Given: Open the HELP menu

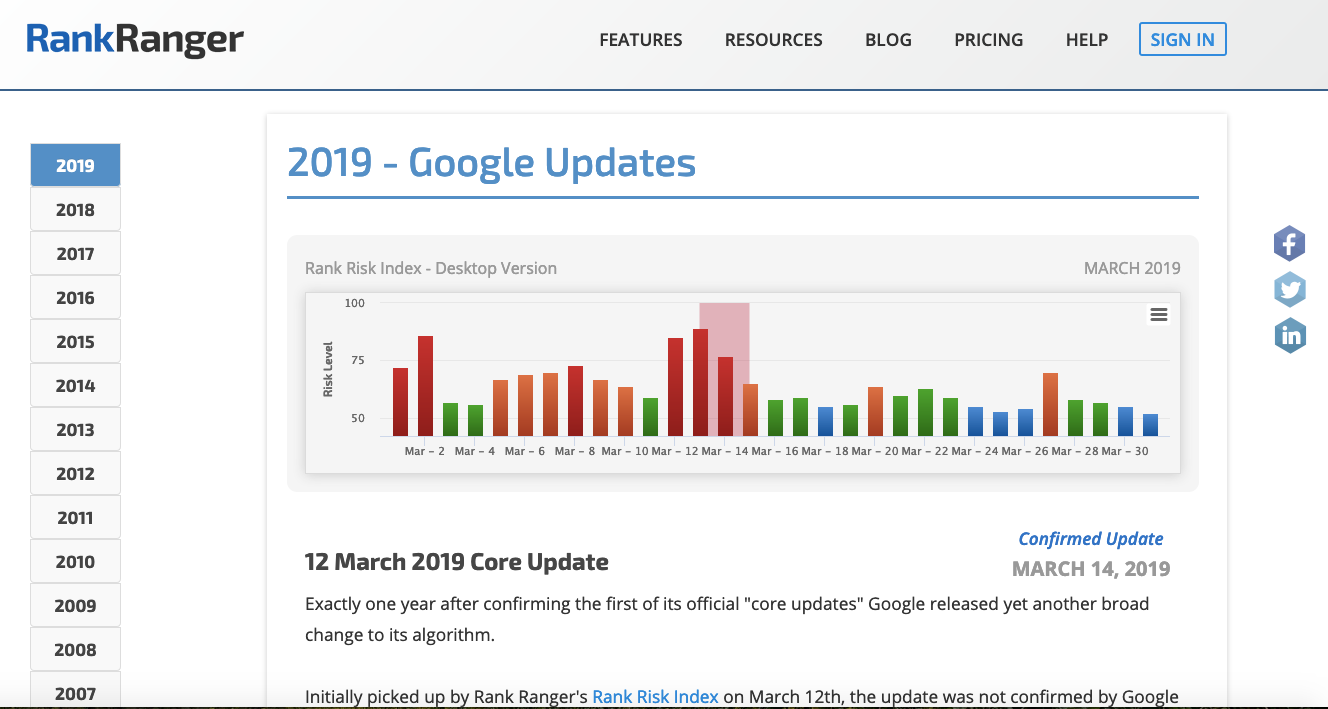Looking at the screenshot, I should (x=1087, y=40).
